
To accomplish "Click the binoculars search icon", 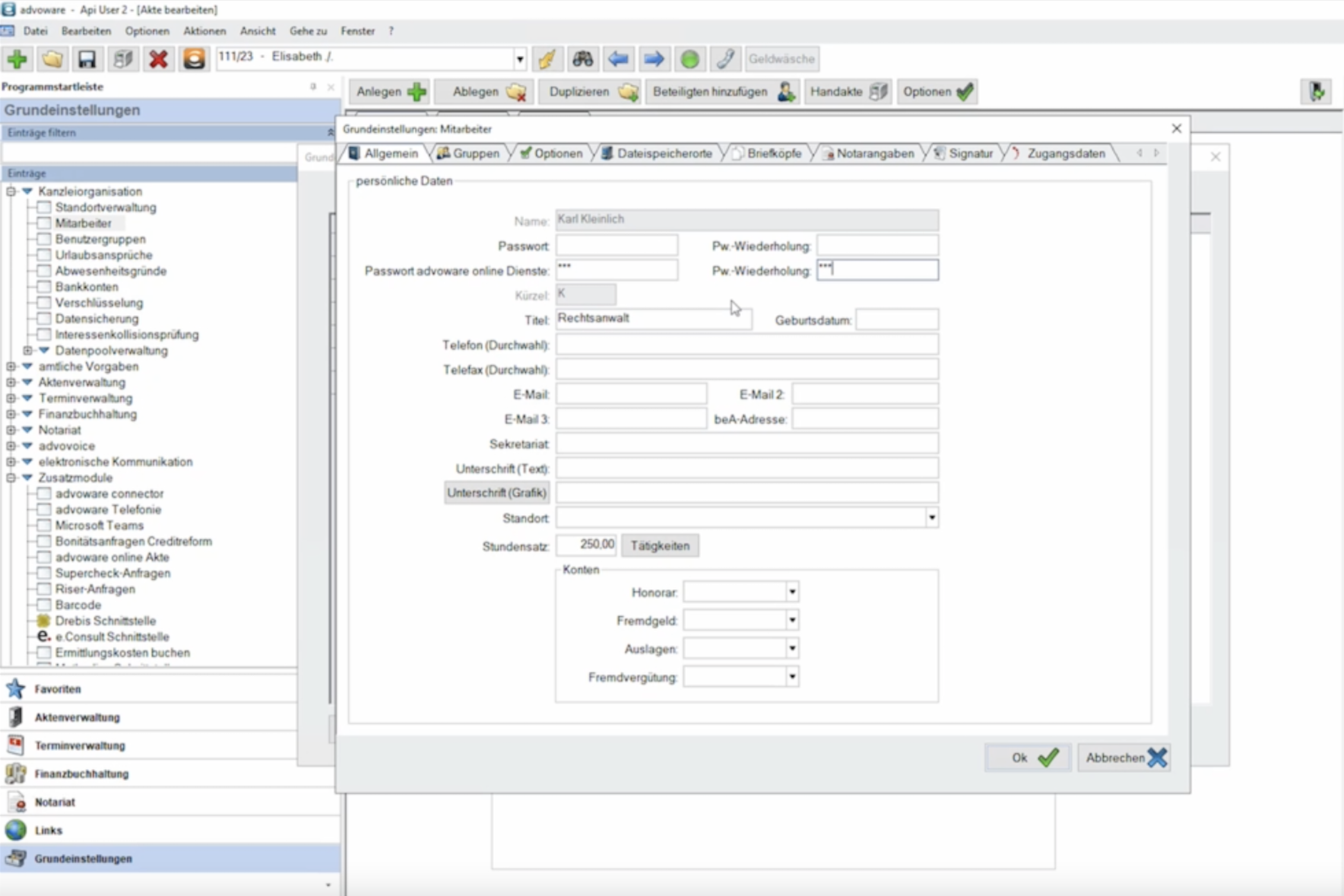I will [x=582, y=59].
